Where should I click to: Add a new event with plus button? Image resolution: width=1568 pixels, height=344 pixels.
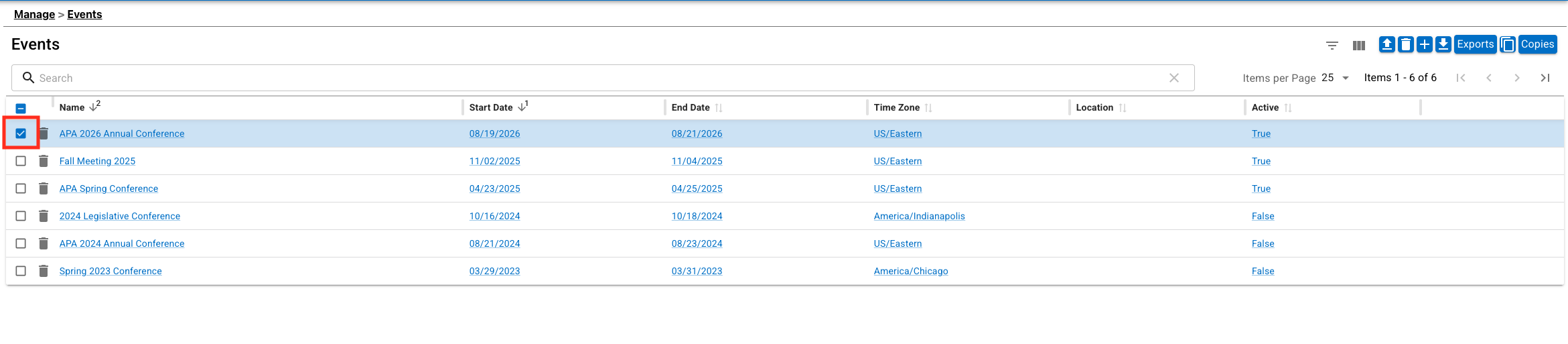point(1424,44)
